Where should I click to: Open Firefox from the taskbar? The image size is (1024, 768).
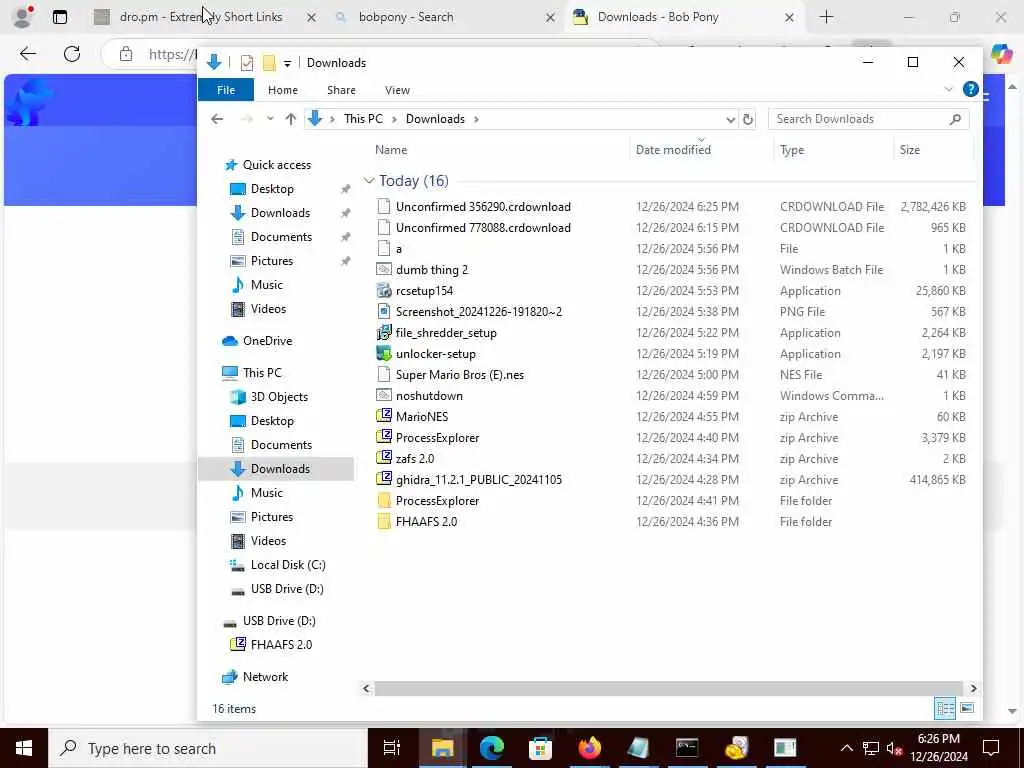click(x=589, y=748)
